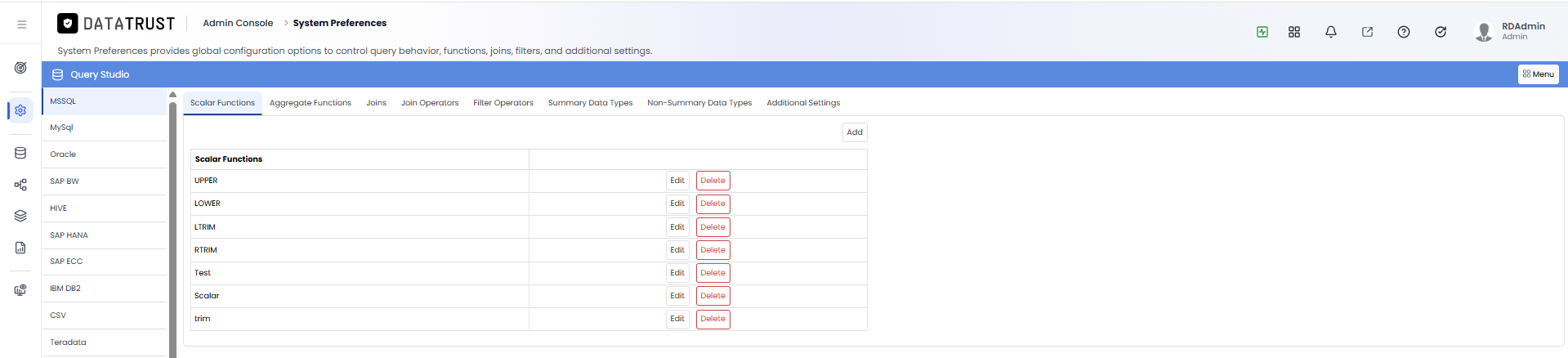Viewport: 1568px width, 358px height.
Task: Select SAP ECC in the data source list
Action: coord(105,262)
